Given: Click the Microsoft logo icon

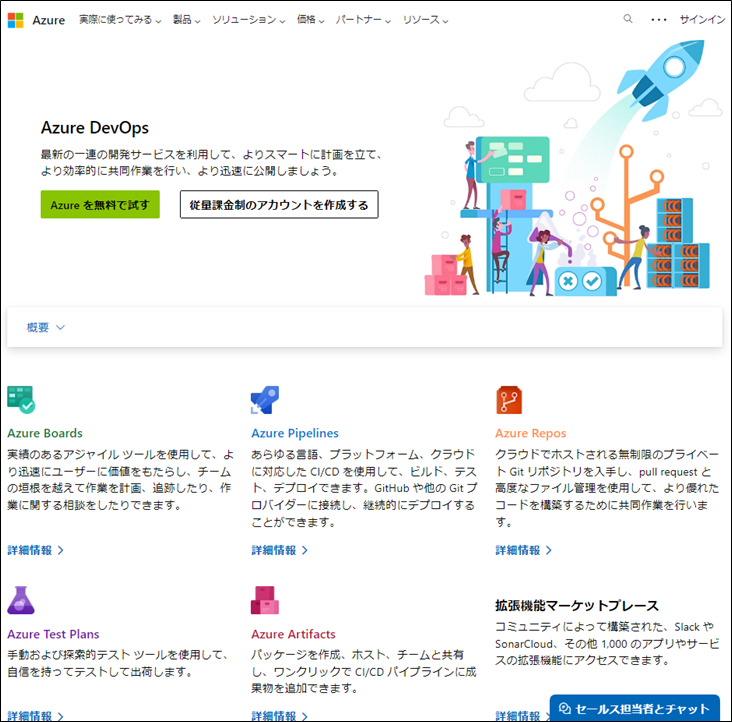Looking at the screenshot, I should (15, 20).
